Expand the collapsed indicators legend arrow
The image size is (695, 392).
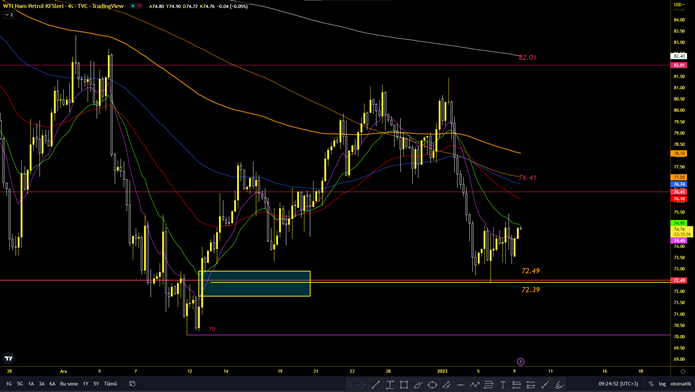point(8,15)
